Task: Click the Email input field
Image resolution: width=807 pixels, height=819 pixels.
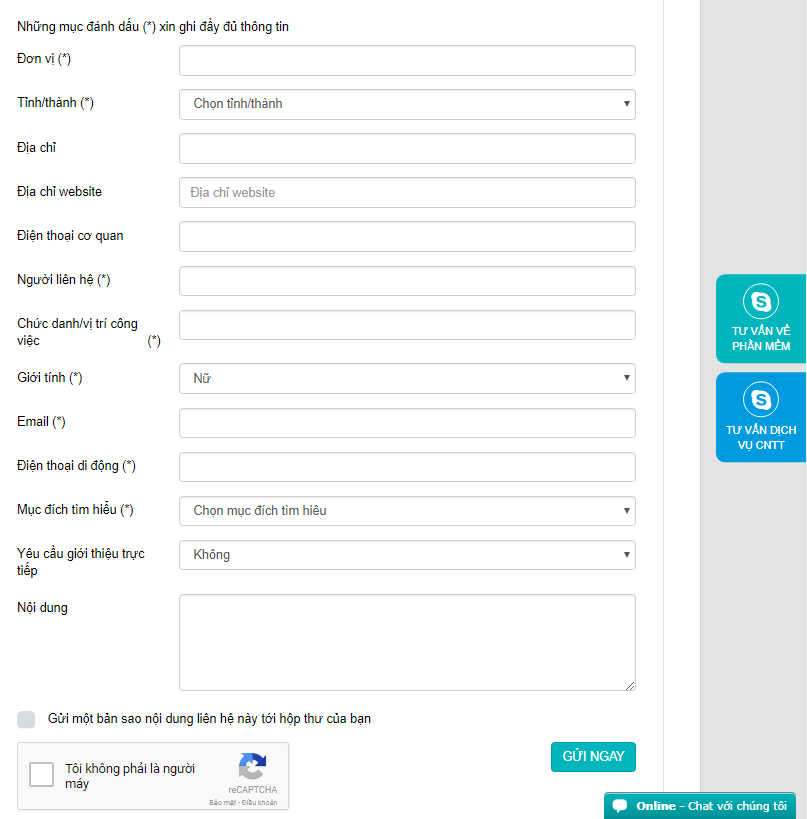Action: click(x=406, y=422)
